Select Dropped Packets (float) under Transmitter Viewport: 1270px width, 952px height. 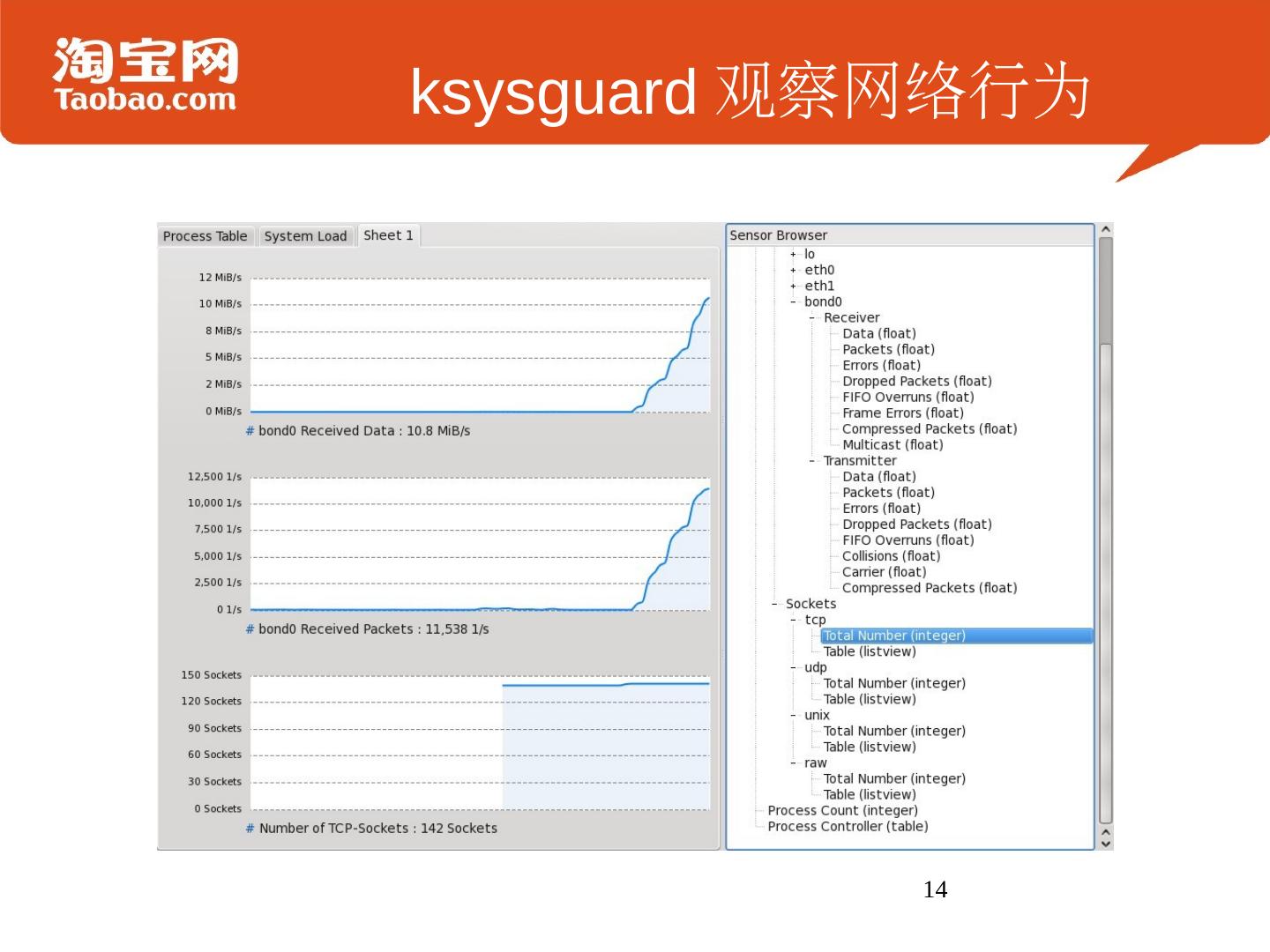click(x=916, y=524)
